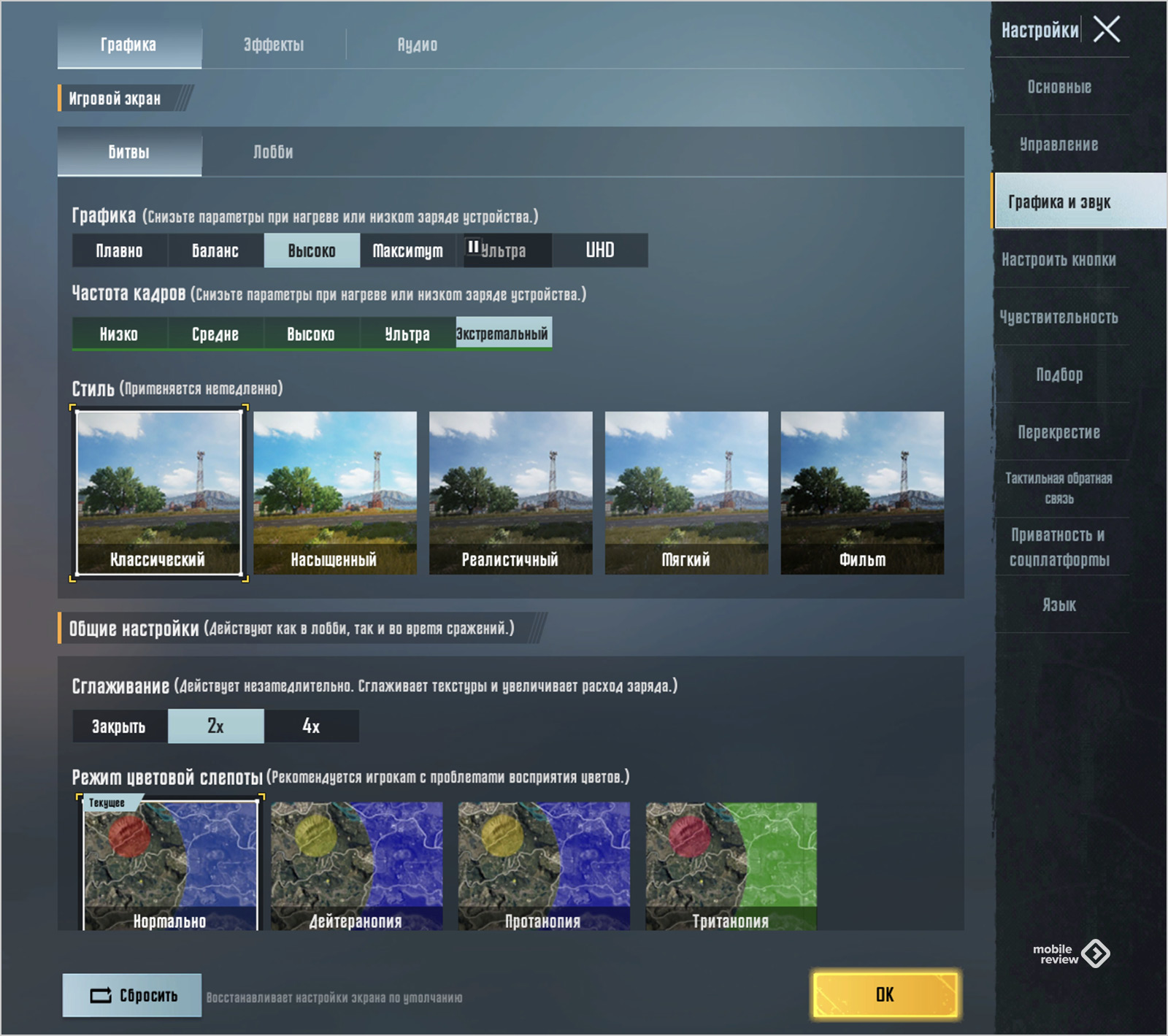Select Нормально colorblind mode
The image size is (1168, 1036).
(x=170, y=864)
